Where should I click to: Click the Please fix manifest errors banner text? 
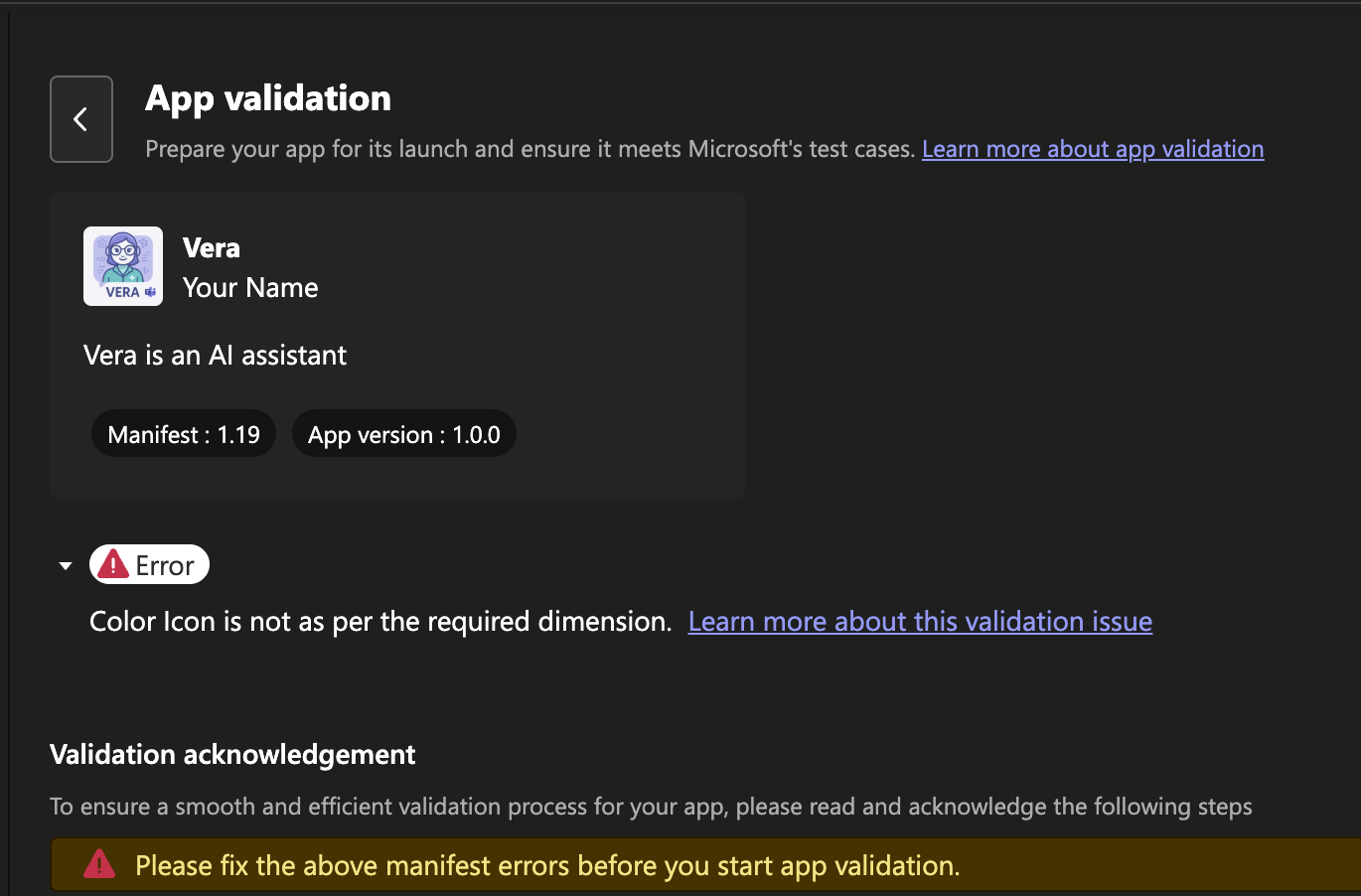coord(547,866)
